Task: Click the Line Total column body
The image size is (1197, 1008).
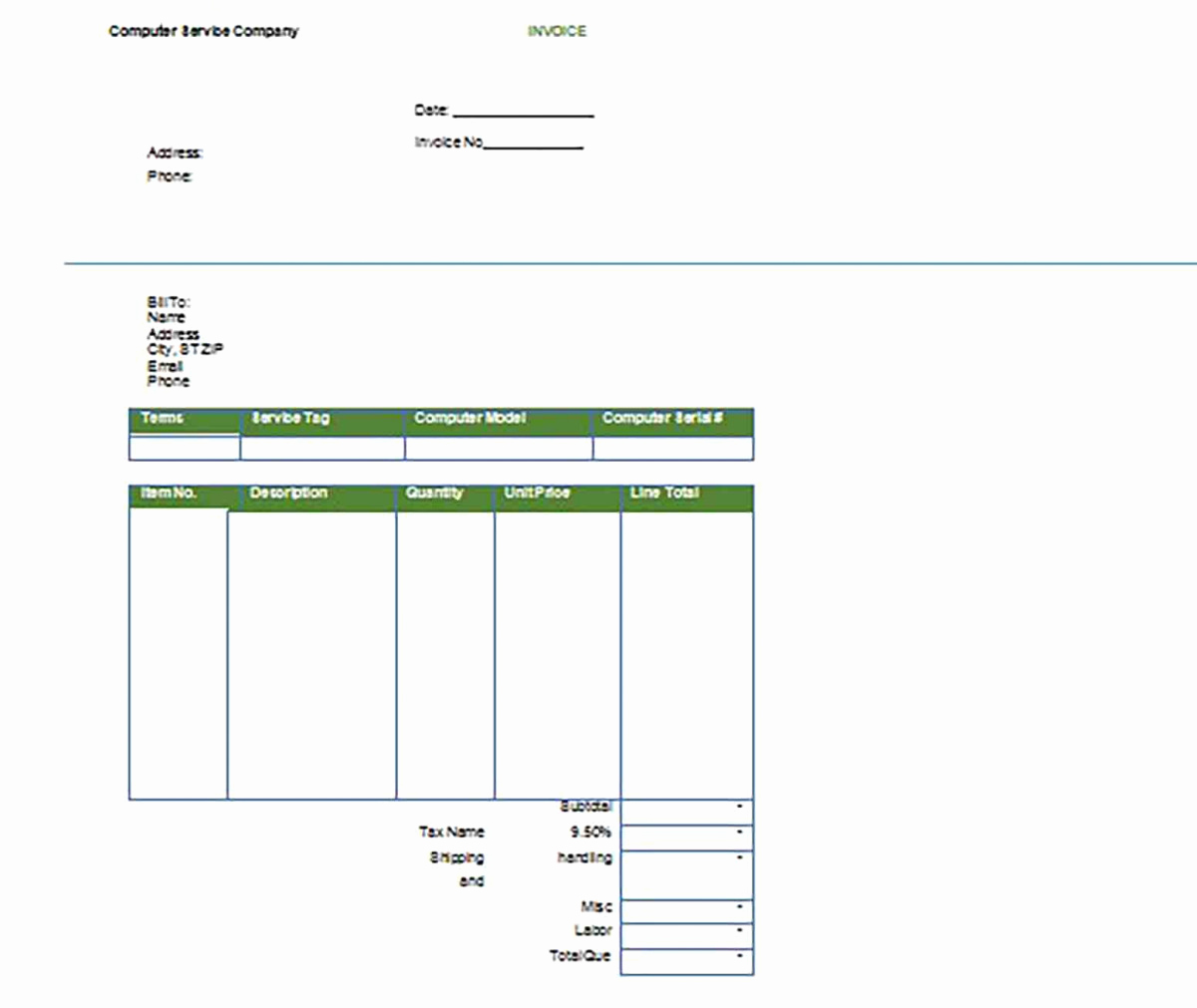Action: point(687,654)
